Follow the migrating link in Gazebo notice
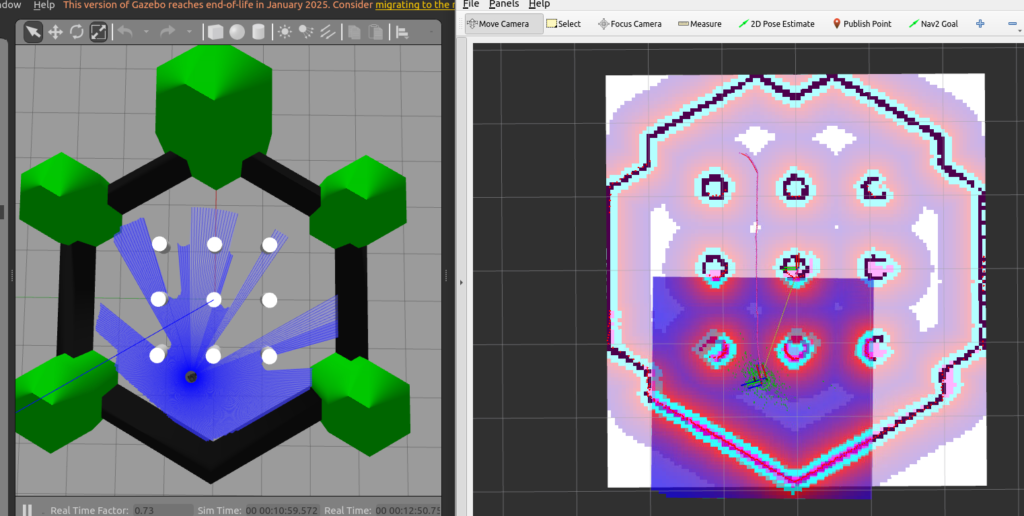Image resolution: width=1024 pixels, height=516 pixels. pyautogui.click(x=410, y=4)
